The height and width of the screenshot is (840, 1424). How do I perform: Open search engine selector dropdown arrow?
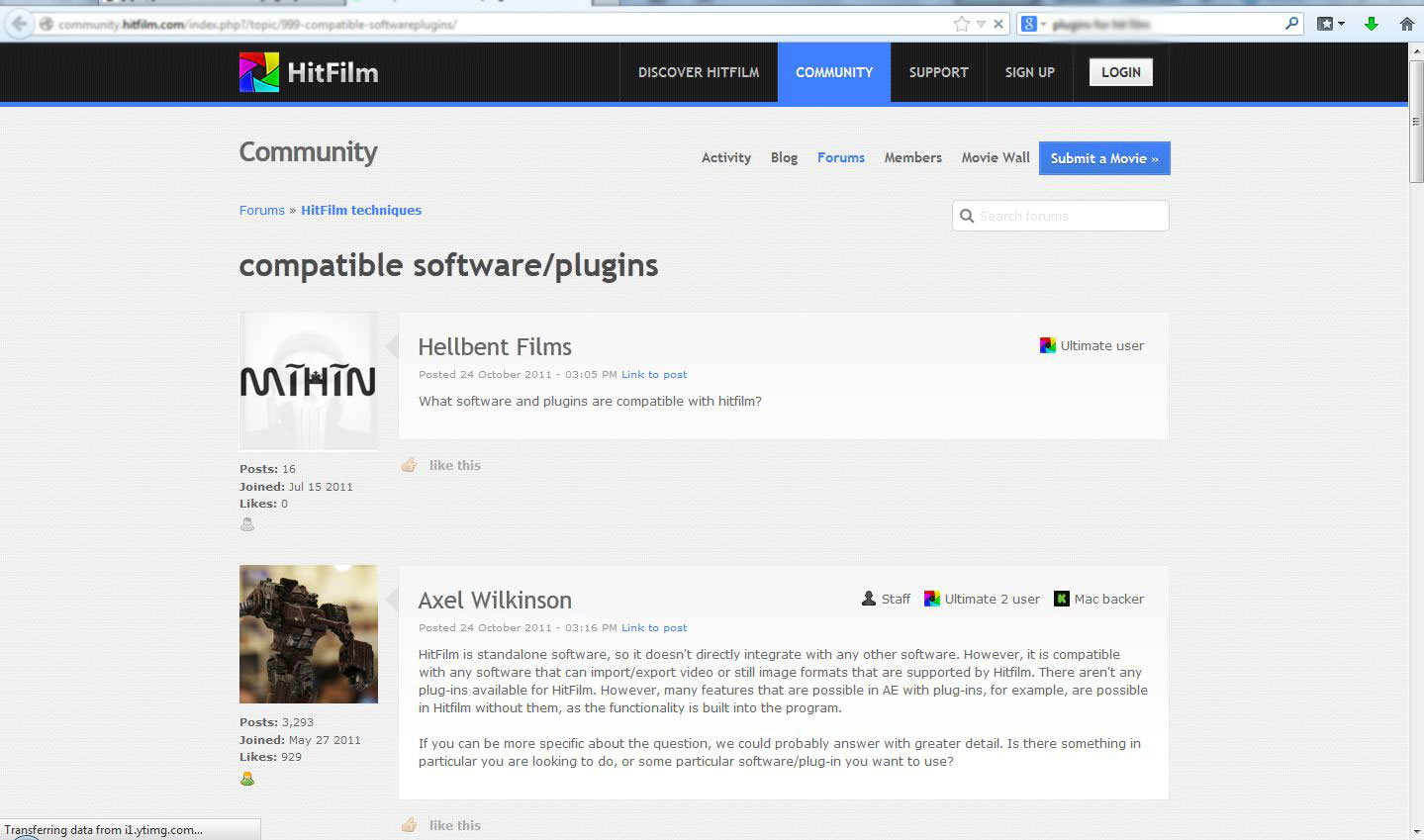pyautogui.click(x=1043, y=24)
